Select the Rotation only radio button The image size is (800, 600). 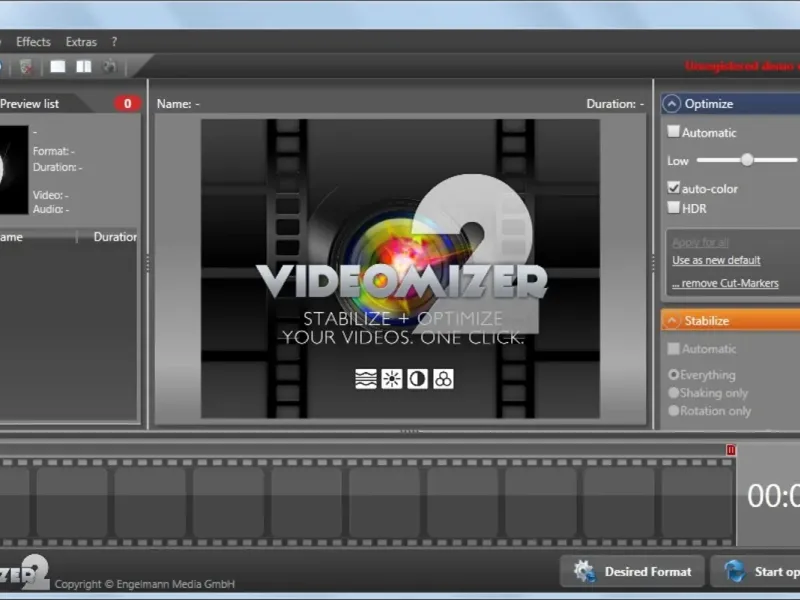[x=673, y=410]
